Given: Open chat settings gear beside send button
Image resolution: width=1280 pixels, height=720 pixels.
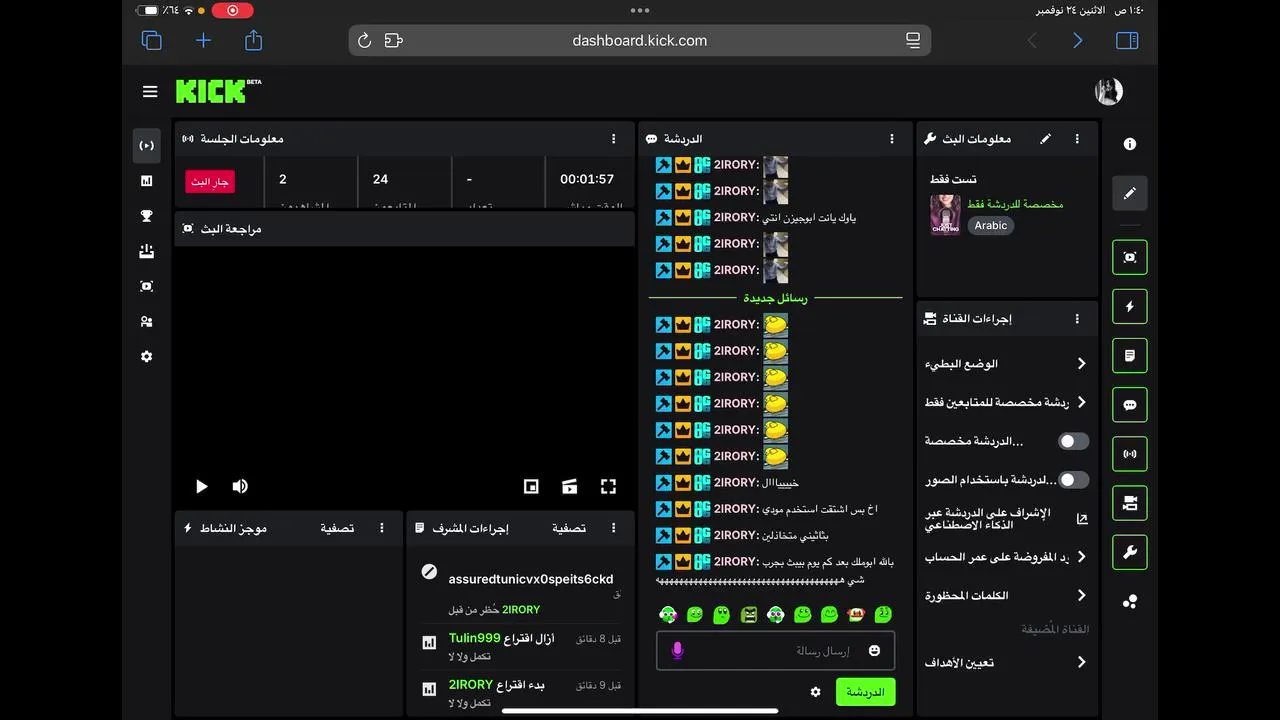Looking at the screenshot, I should tap(815, 692).
